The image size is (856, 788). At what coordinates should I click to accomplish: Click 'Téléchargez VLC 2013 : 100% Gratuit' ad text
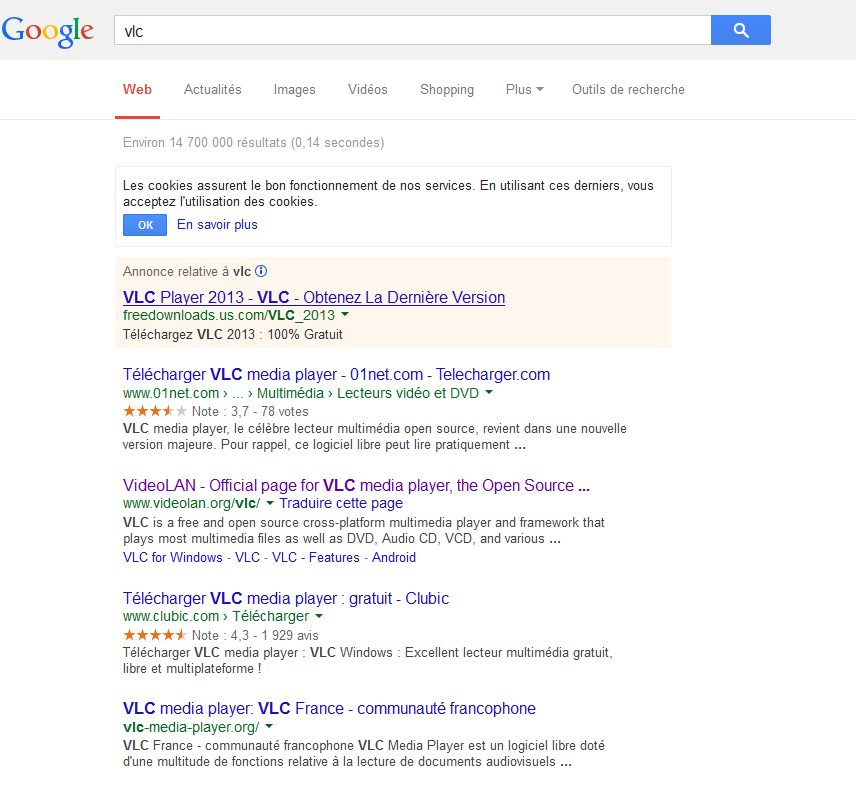(x=233, y=334)
